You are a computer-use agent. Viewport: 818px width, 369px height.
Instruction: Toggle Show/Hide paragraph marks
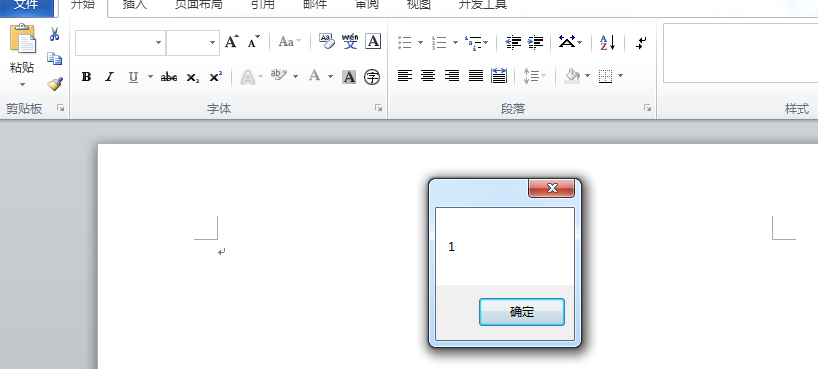point(641,43)
